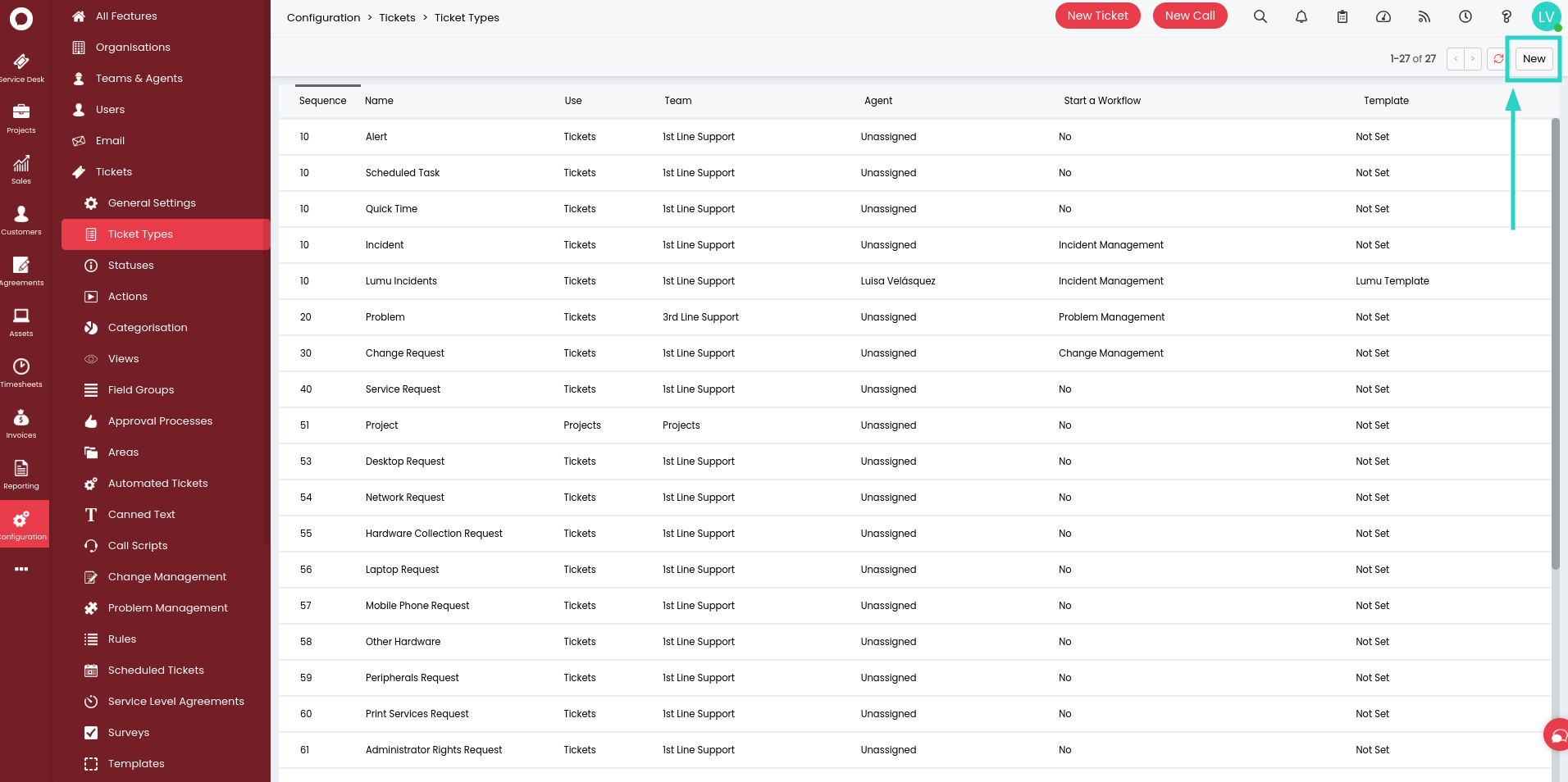Click the LV user avatar

click(x=1546, y=16)
